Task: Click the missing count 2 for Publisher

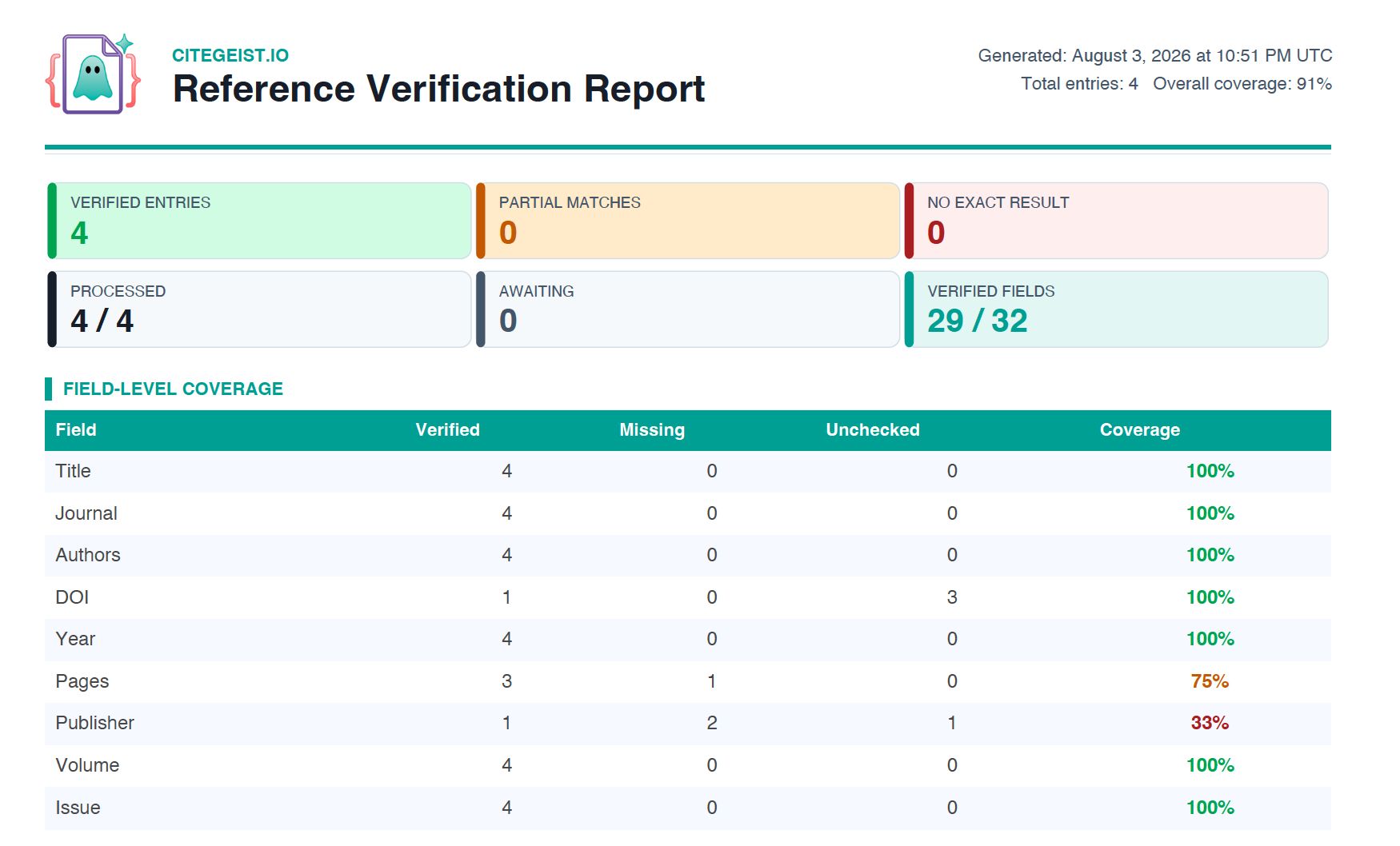Action: [x=712, y=723]
